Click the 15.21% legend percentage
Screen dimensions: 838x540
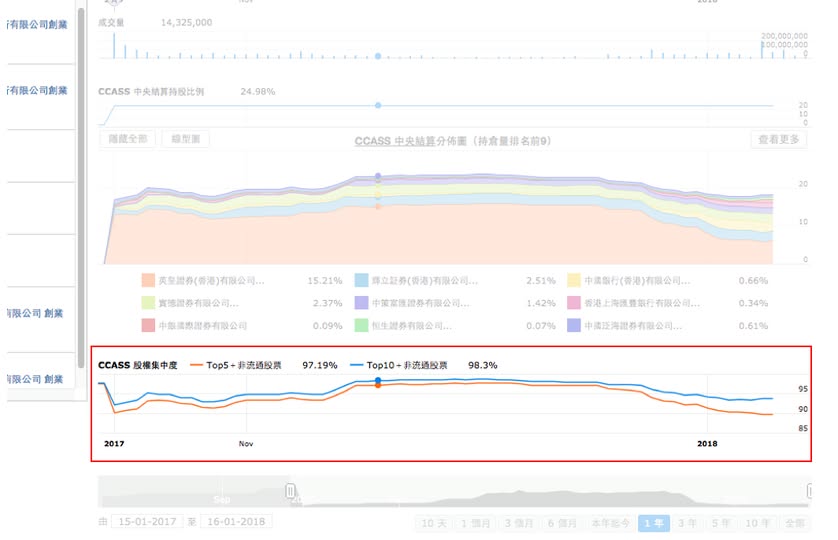point(324,280)
